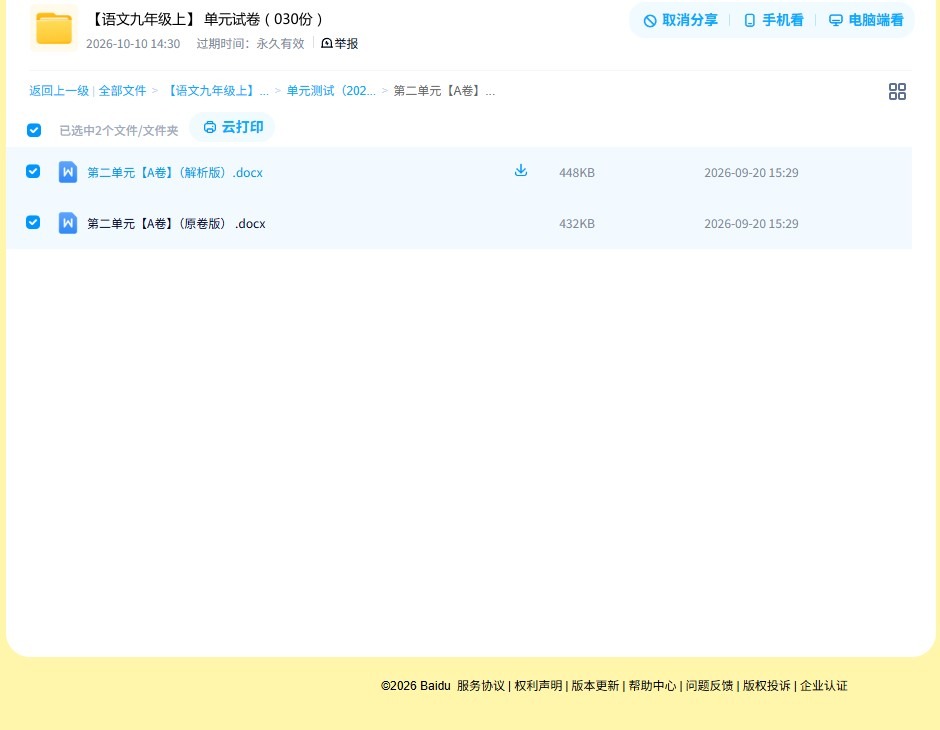Viewport: 940px width, 730px height.
Task: Open the 版权投诉 footer link
Action: tap(767, 686)
